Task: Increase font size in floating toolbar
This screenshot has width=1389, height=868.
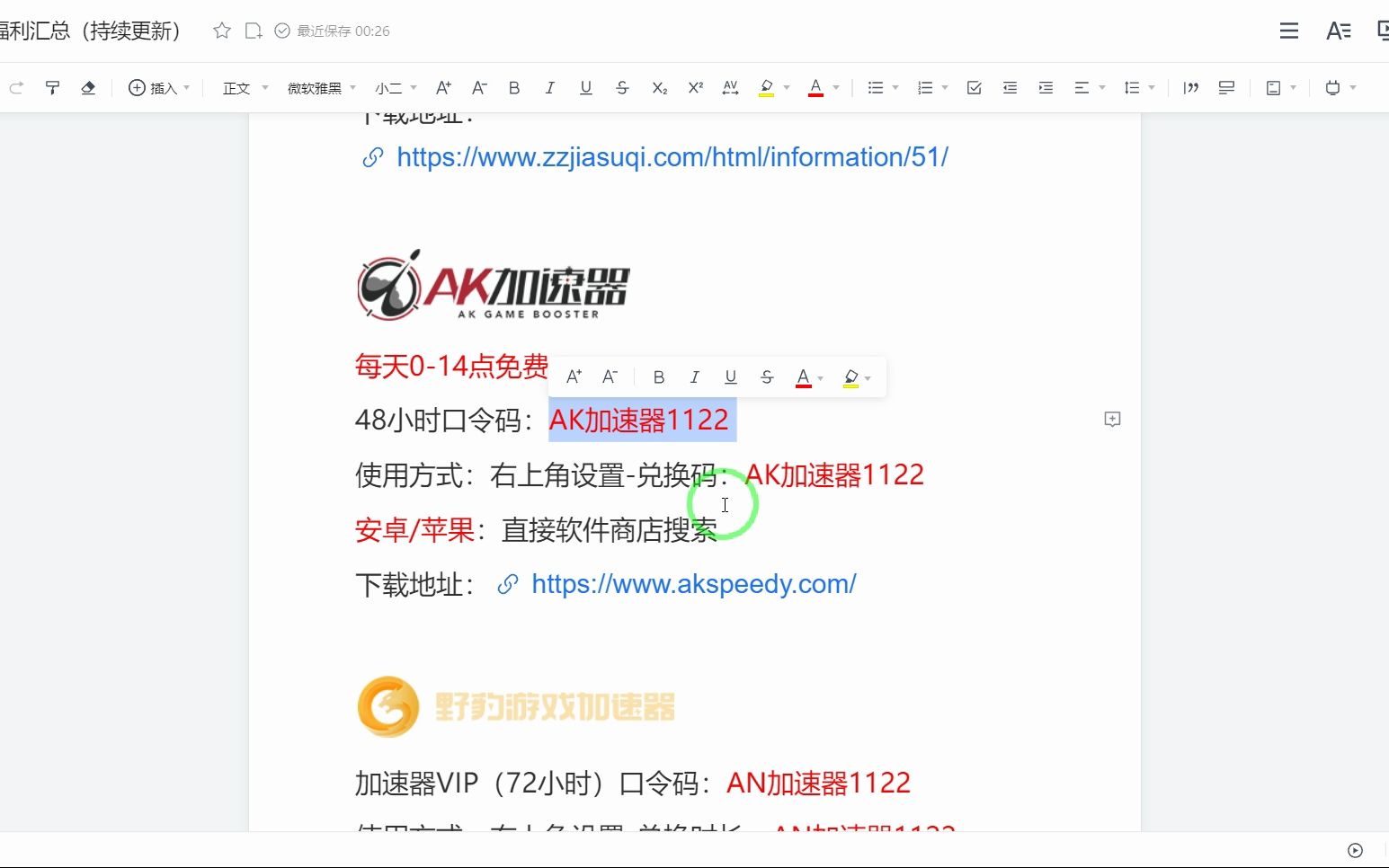Action: click(574, 377)
